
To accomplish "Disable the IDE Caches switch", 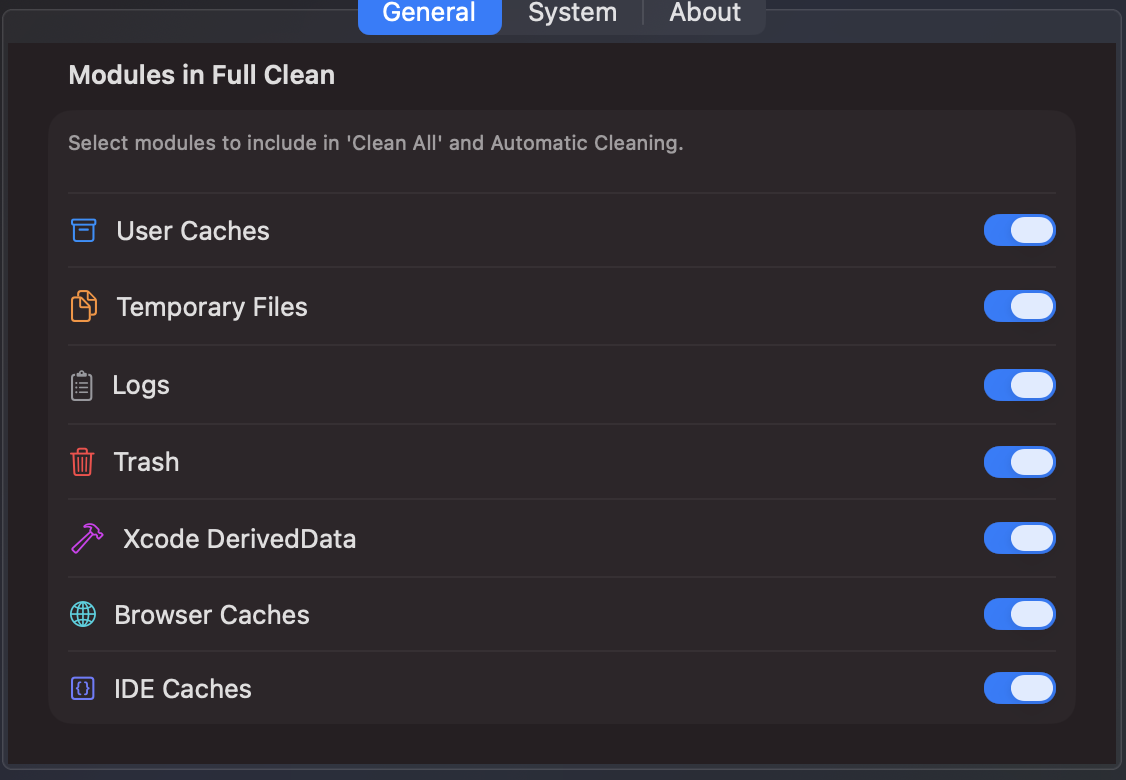I will click(x=1019, y=688).
